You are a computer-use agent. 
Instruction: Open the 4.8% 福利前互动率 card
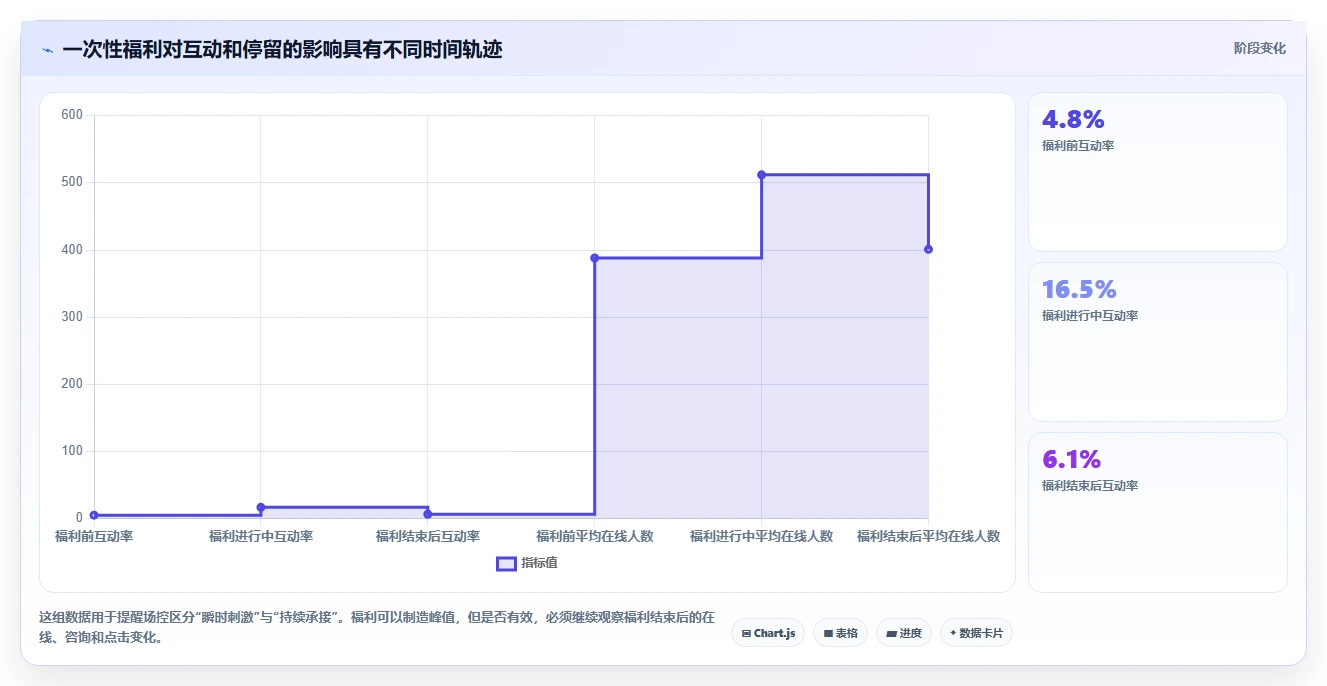1157,172
